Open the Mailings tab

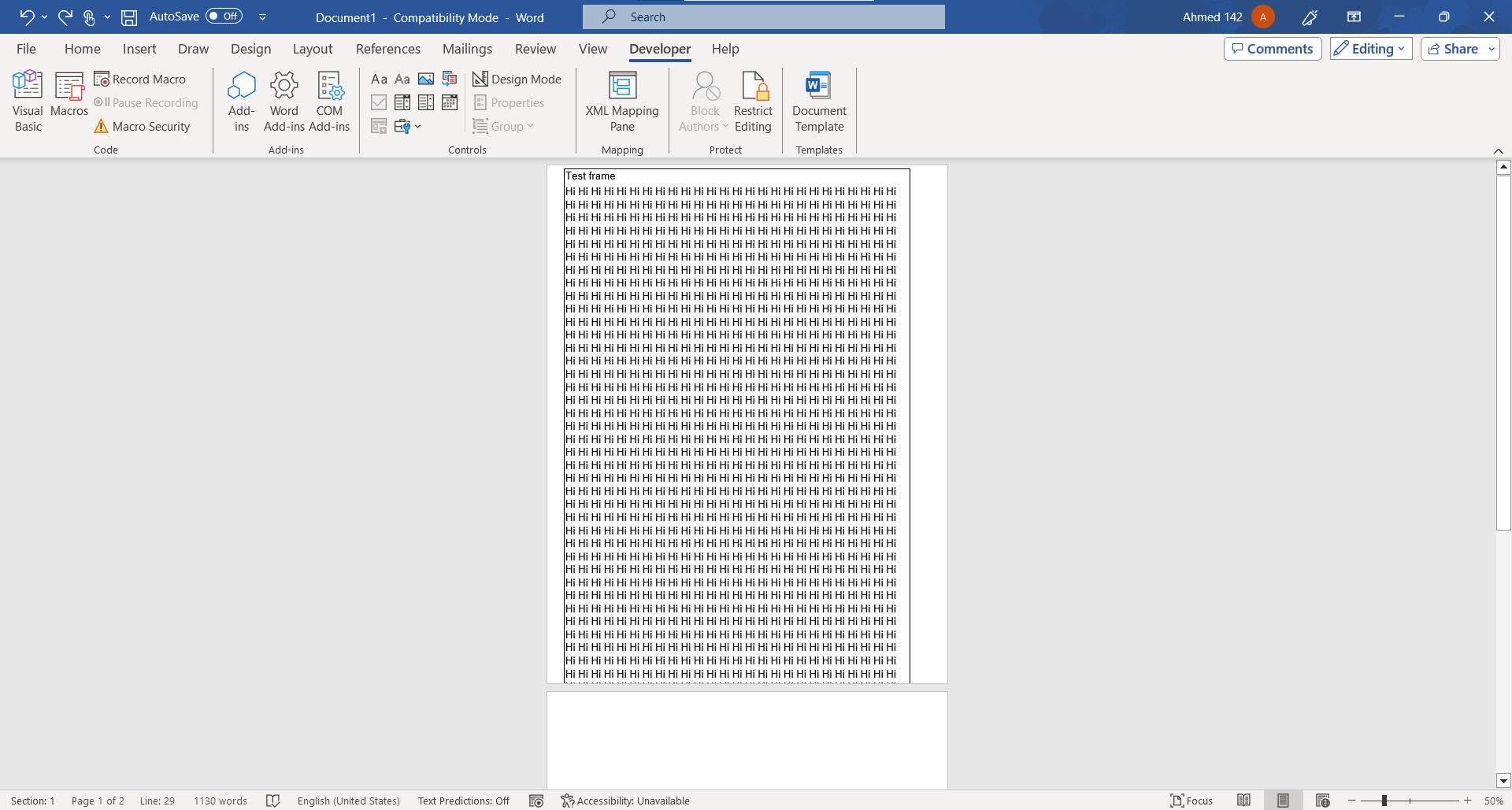click(x=467, y=49)
